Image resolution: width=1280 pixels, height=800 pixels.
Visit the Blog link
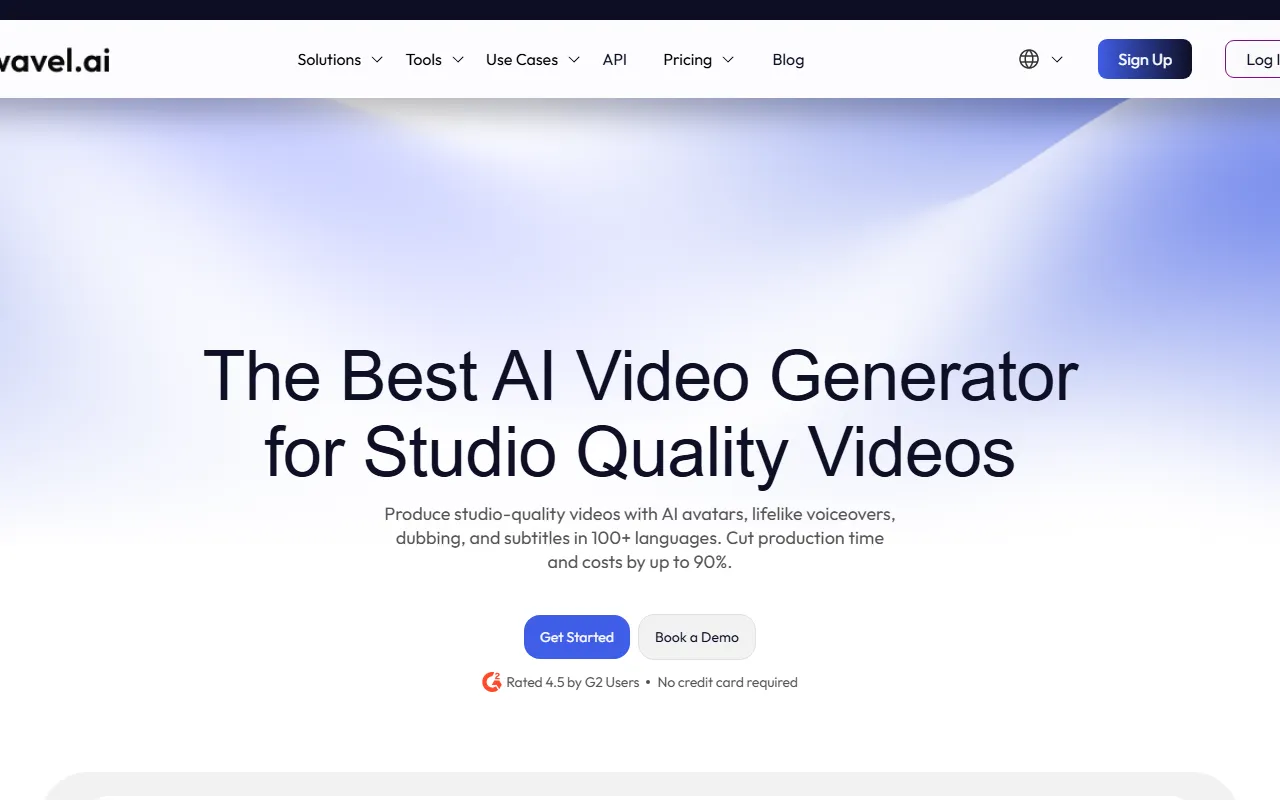coord(788,60)
